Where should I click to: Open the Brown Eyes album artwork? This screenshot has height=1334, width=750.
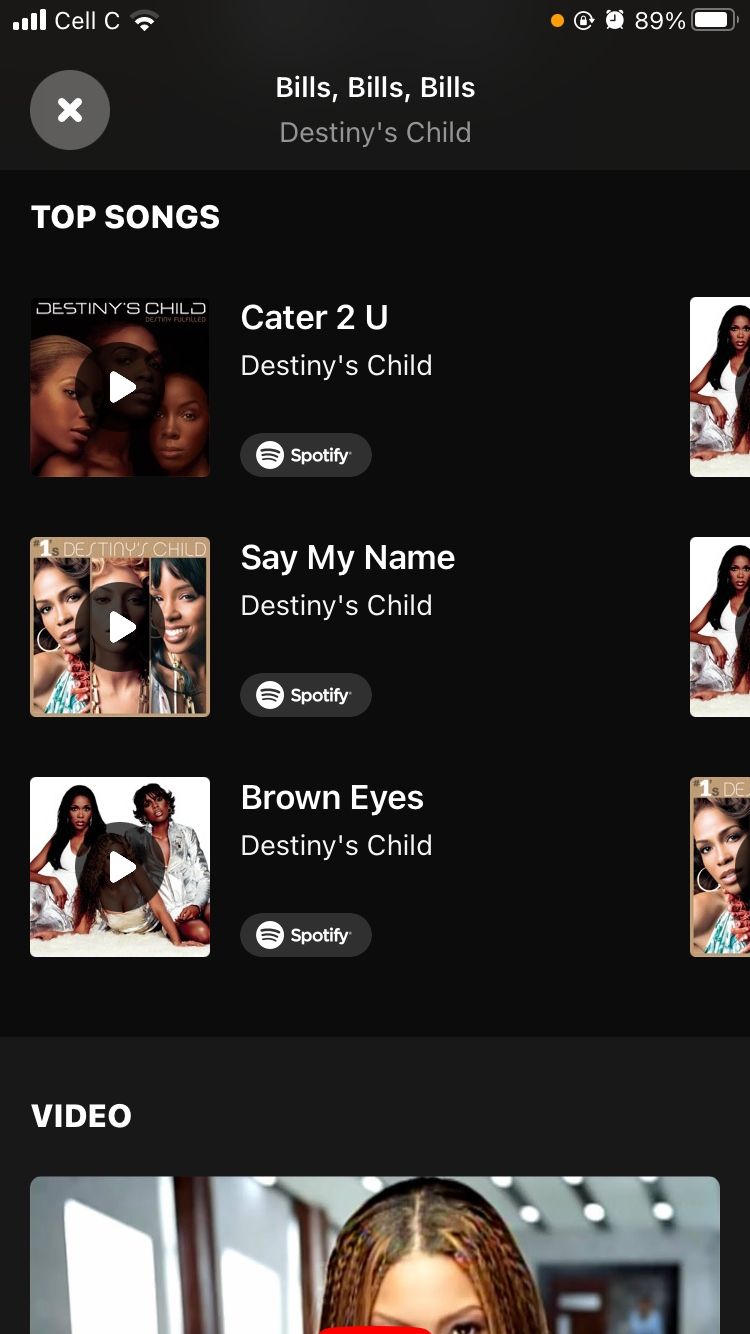coord(120,867)
